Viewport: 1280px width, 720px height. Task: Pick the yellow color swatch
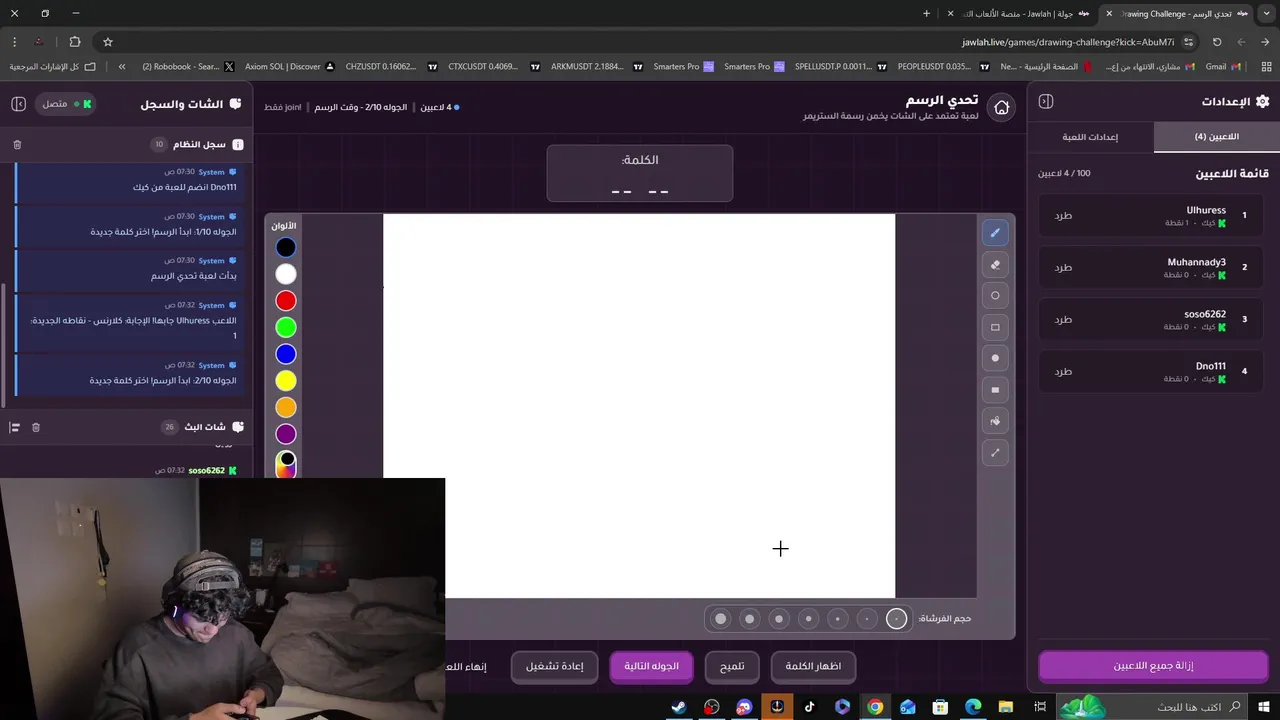point(286,381)
